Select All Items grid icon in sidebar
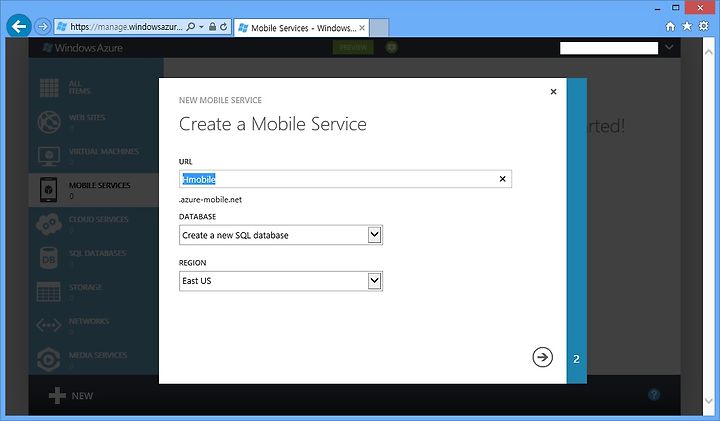This screenshot has height=421, width=720. tap(49, 88)
